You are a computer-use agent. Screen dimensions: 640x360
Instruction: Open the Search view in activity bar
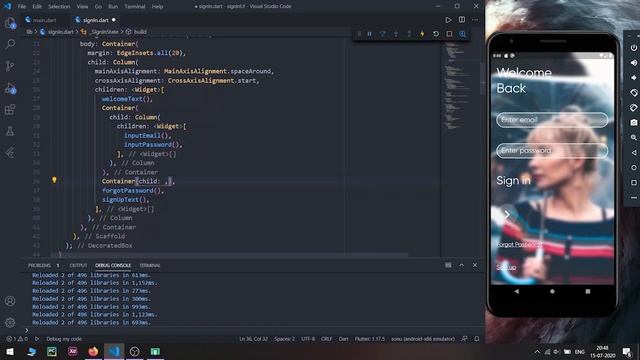10,44
